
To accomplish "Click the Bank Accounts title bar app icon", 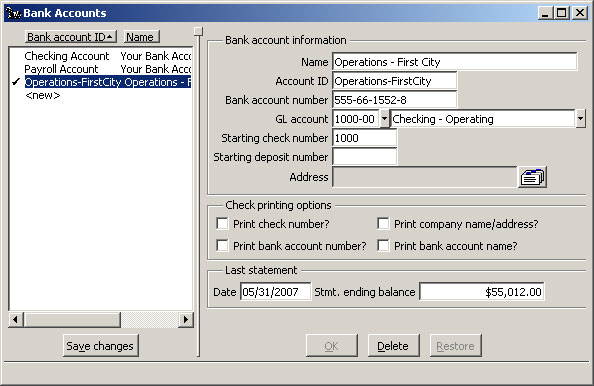I will point(13,13).
